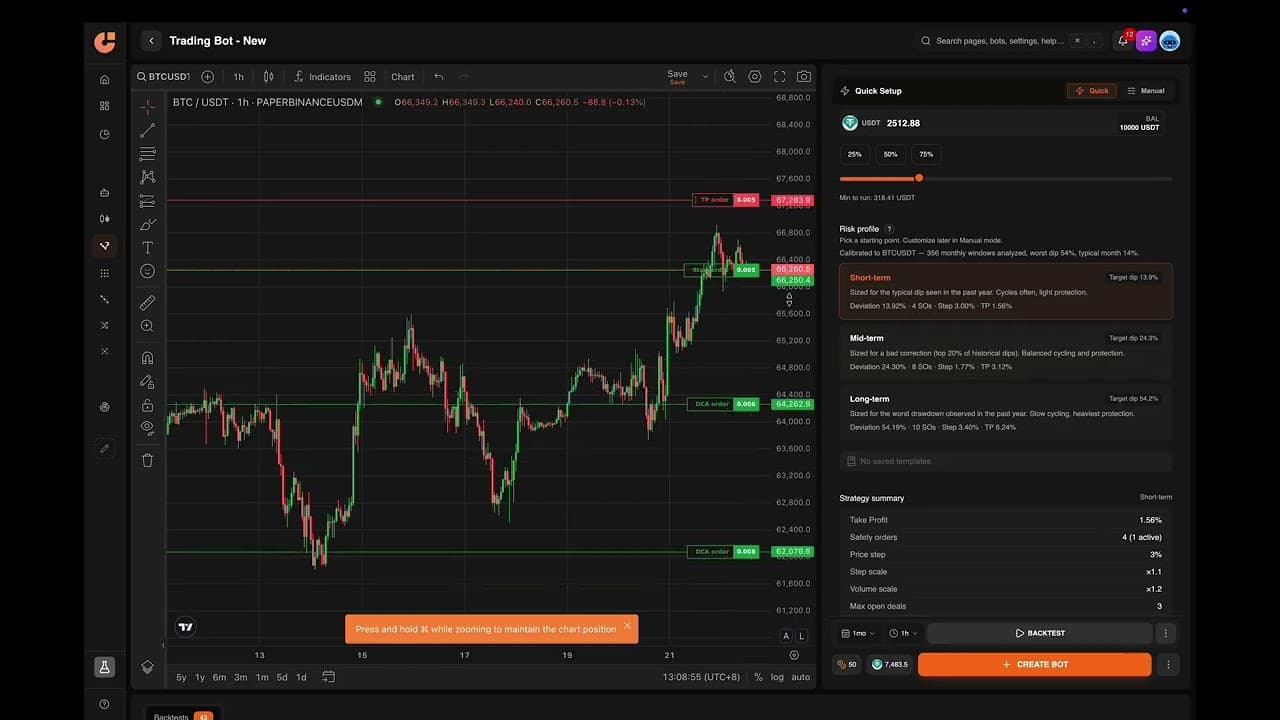Open the Indicators menu
This screenshot has width=1280, height=720.
click(x=322, y=77)
